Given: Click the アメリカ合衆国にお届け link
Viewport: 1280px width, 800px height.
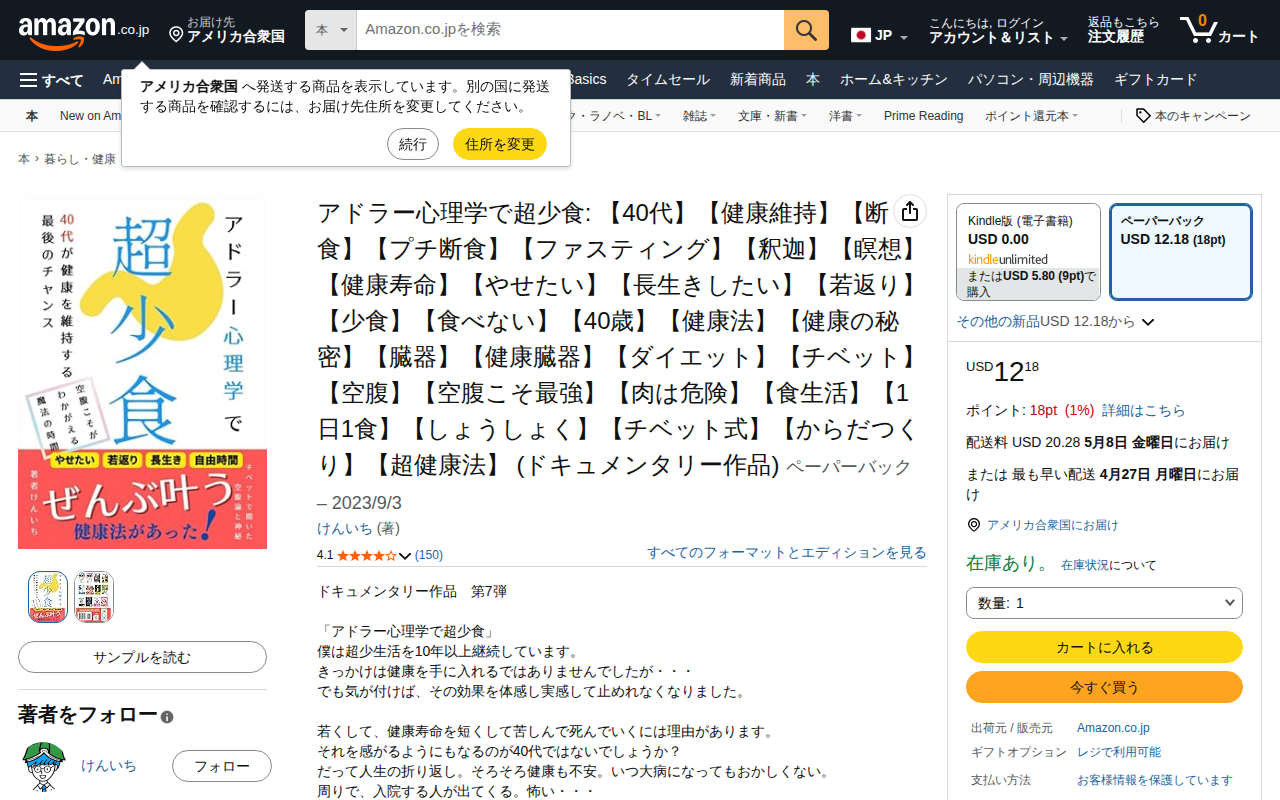Looking at the screenshot, I should 1053,525.
